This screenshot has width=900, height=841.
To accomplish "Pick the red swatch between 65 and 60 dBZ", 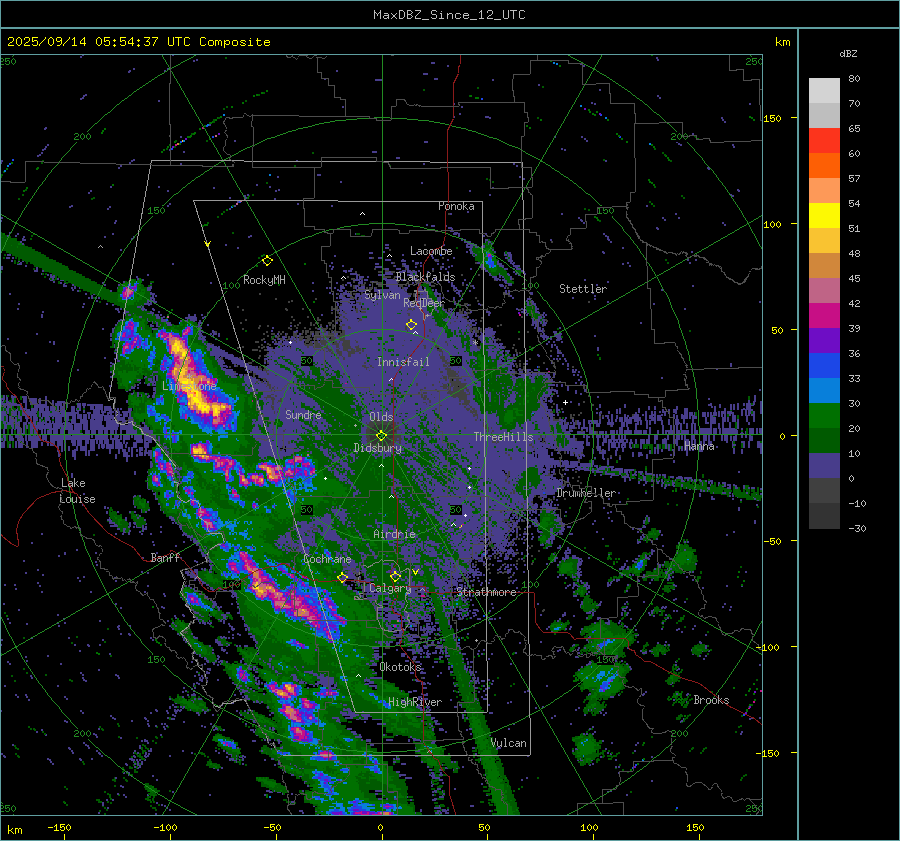I will 824,141.
